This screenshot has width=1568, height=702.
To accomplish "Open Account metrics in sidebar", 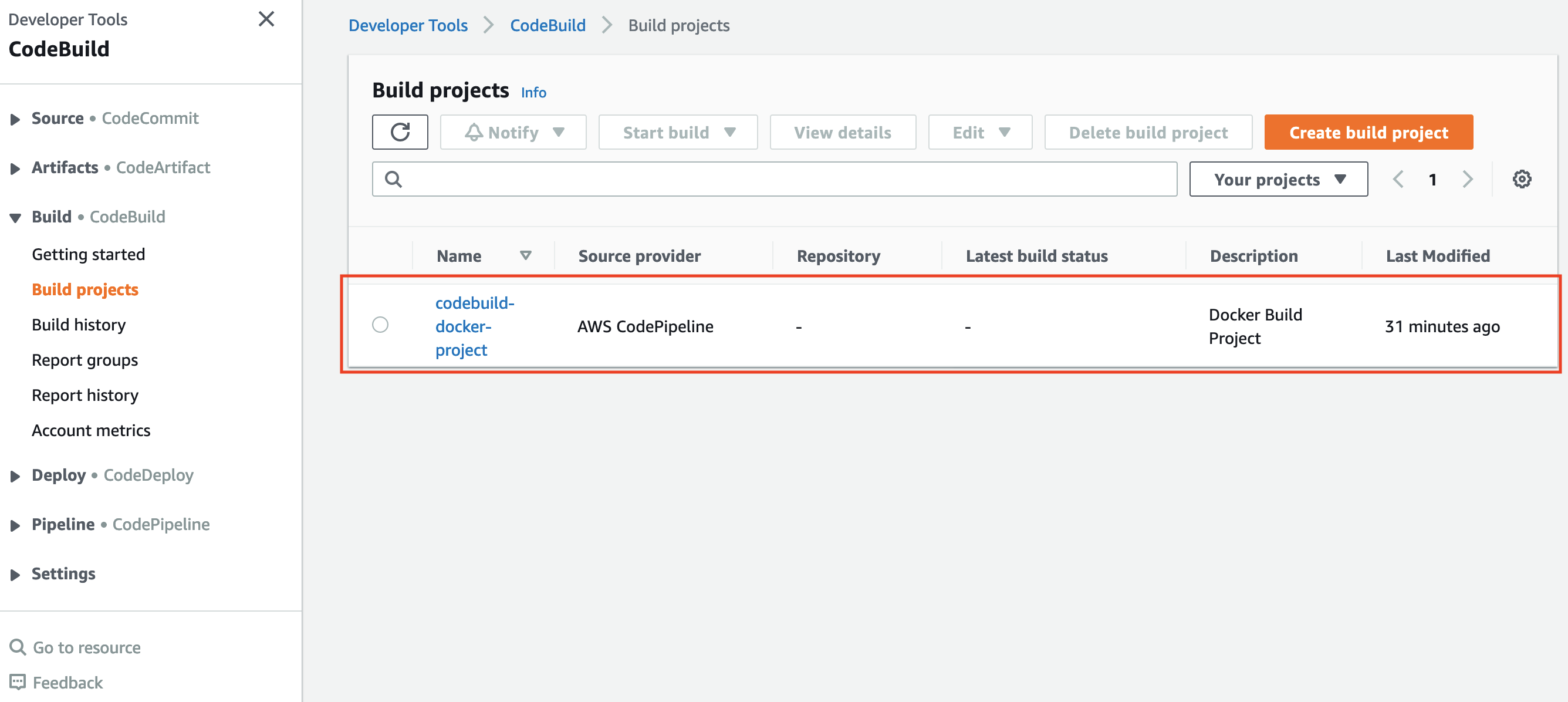I will 91,430.
